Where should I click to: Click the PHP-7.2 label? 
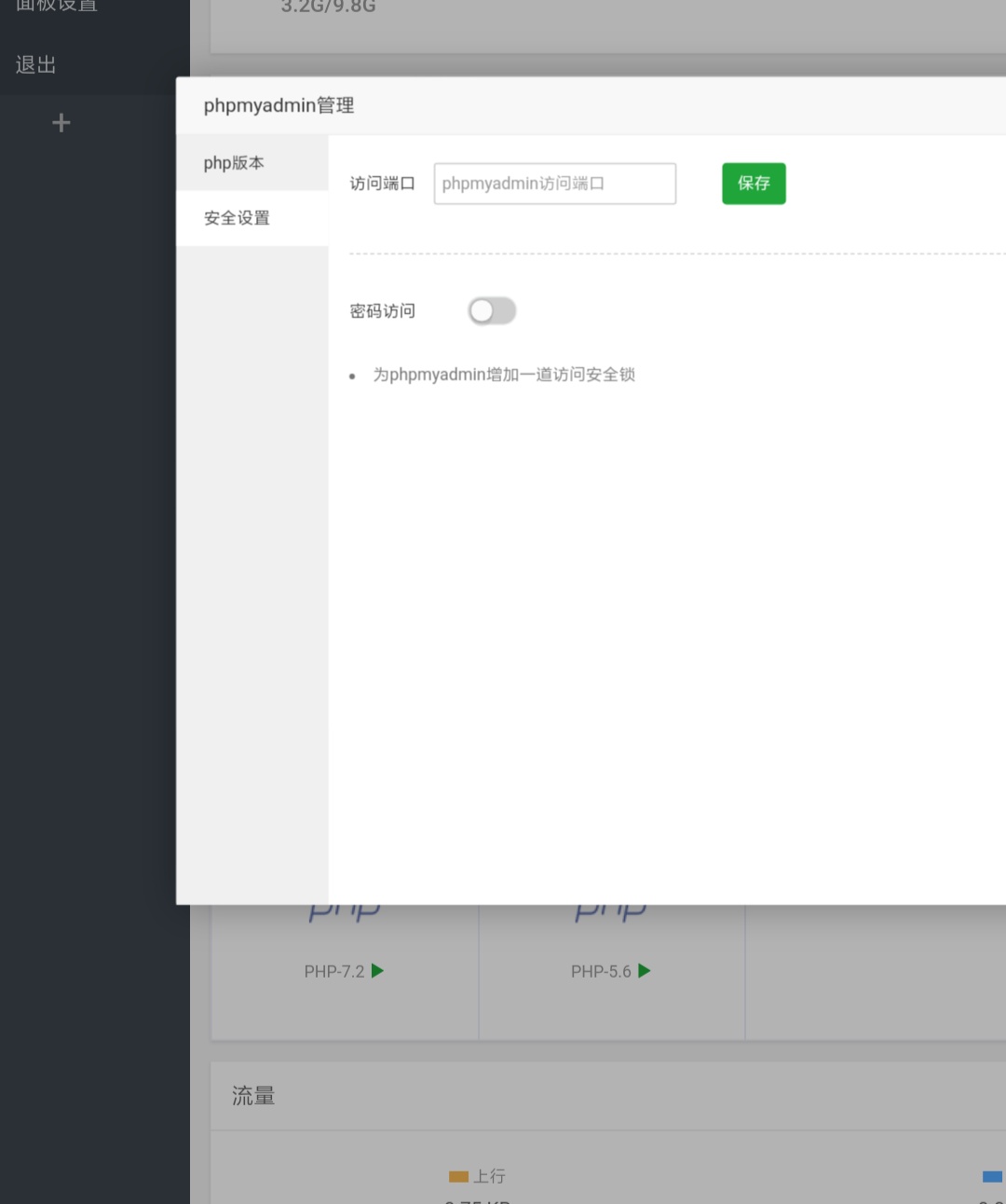click(x=334, y=971)
